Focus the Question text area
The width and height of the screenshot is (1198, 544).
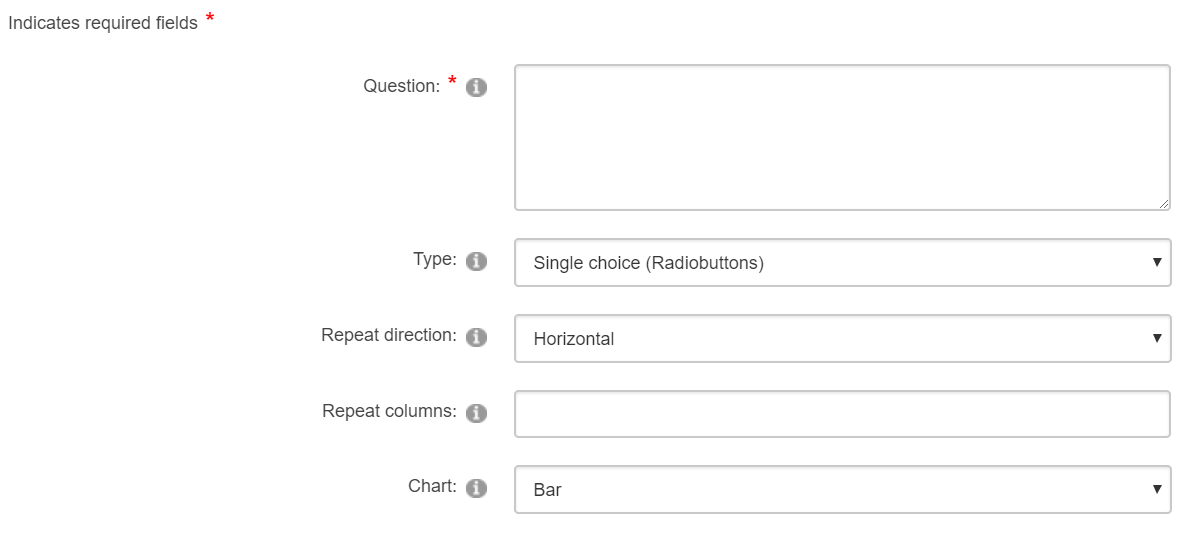(x=842, y=138)
